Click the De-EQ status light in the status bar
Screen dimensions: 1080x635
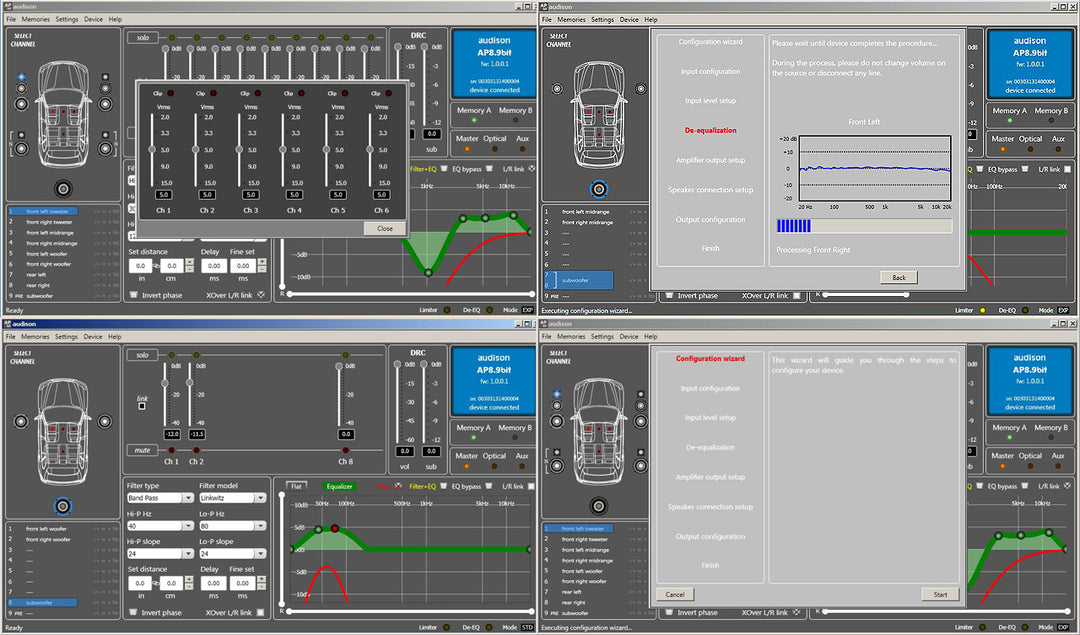pyautogui.click(x=489, y=310)
